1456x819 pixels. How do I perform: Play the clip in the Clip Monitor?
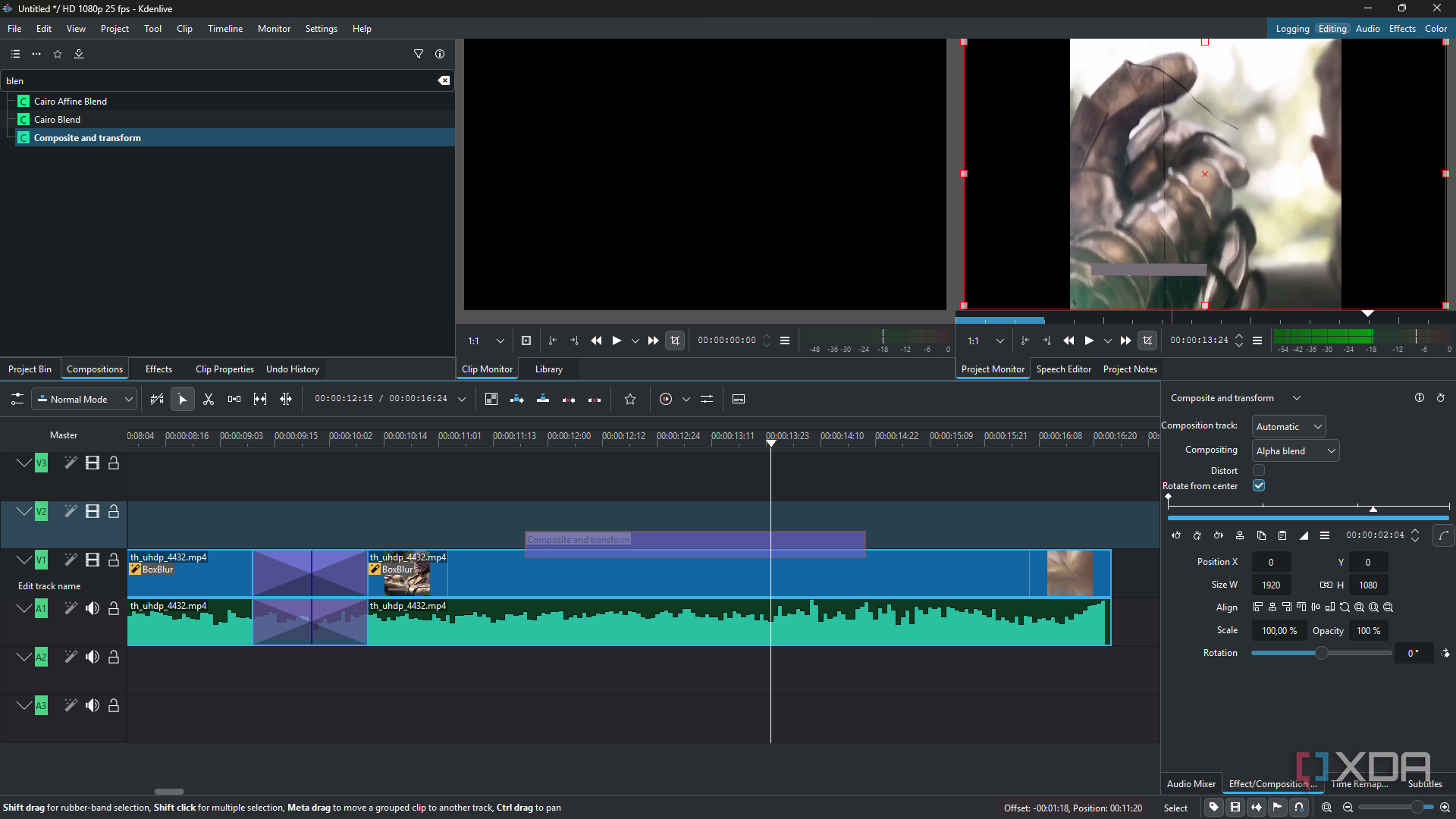pyautogui.click(x=617, y=340)
